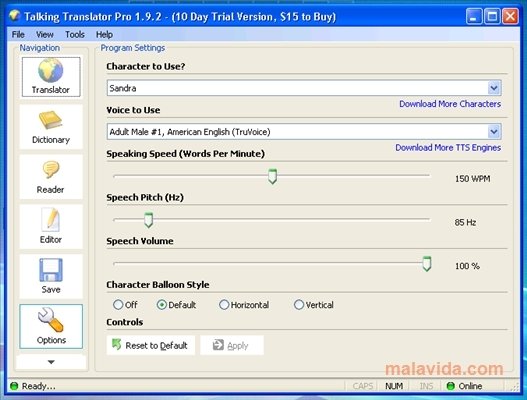Open the Character to Use dropdown
Image resolution: width=527 pixels, height=400 pixels.
(x=494, y=88)
